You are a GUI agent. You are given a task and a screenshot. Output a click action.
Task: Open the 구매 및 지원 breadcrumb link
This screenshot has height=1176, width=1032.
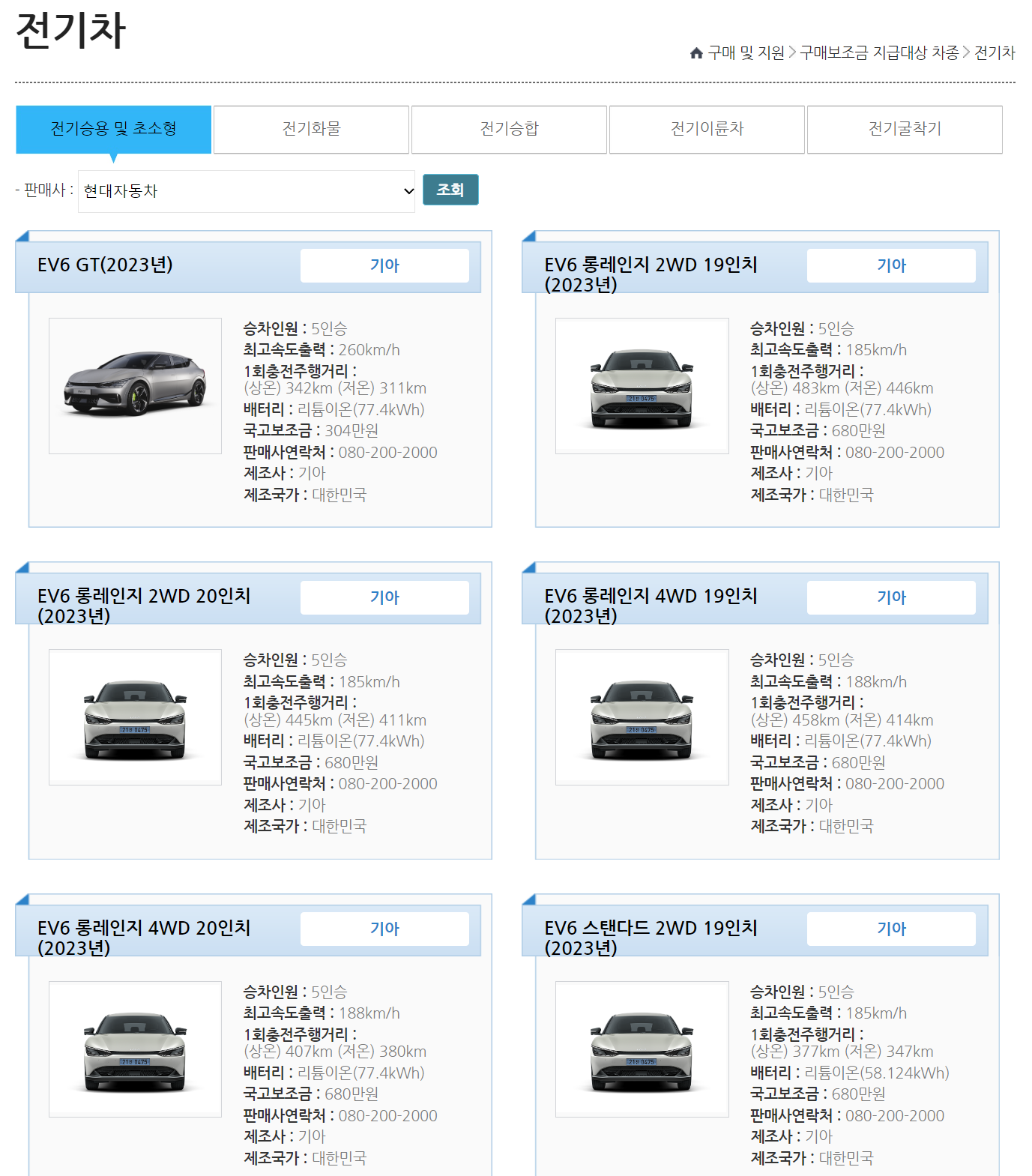pyautogui.click(x=746, y=52)
